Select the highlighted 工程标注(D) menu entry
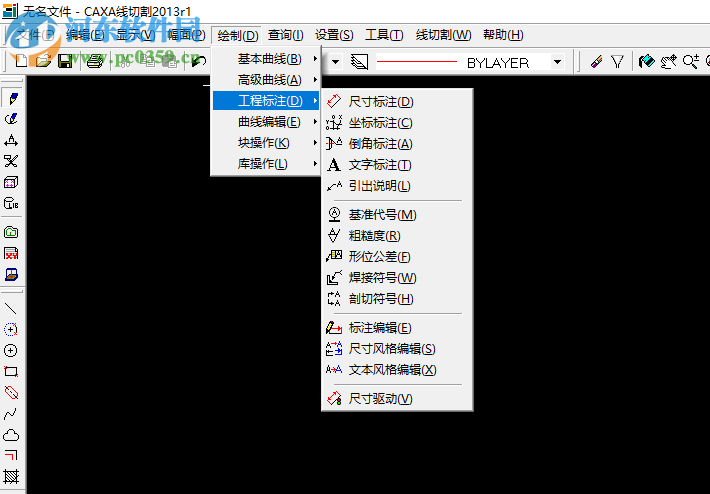 [266, 101]
